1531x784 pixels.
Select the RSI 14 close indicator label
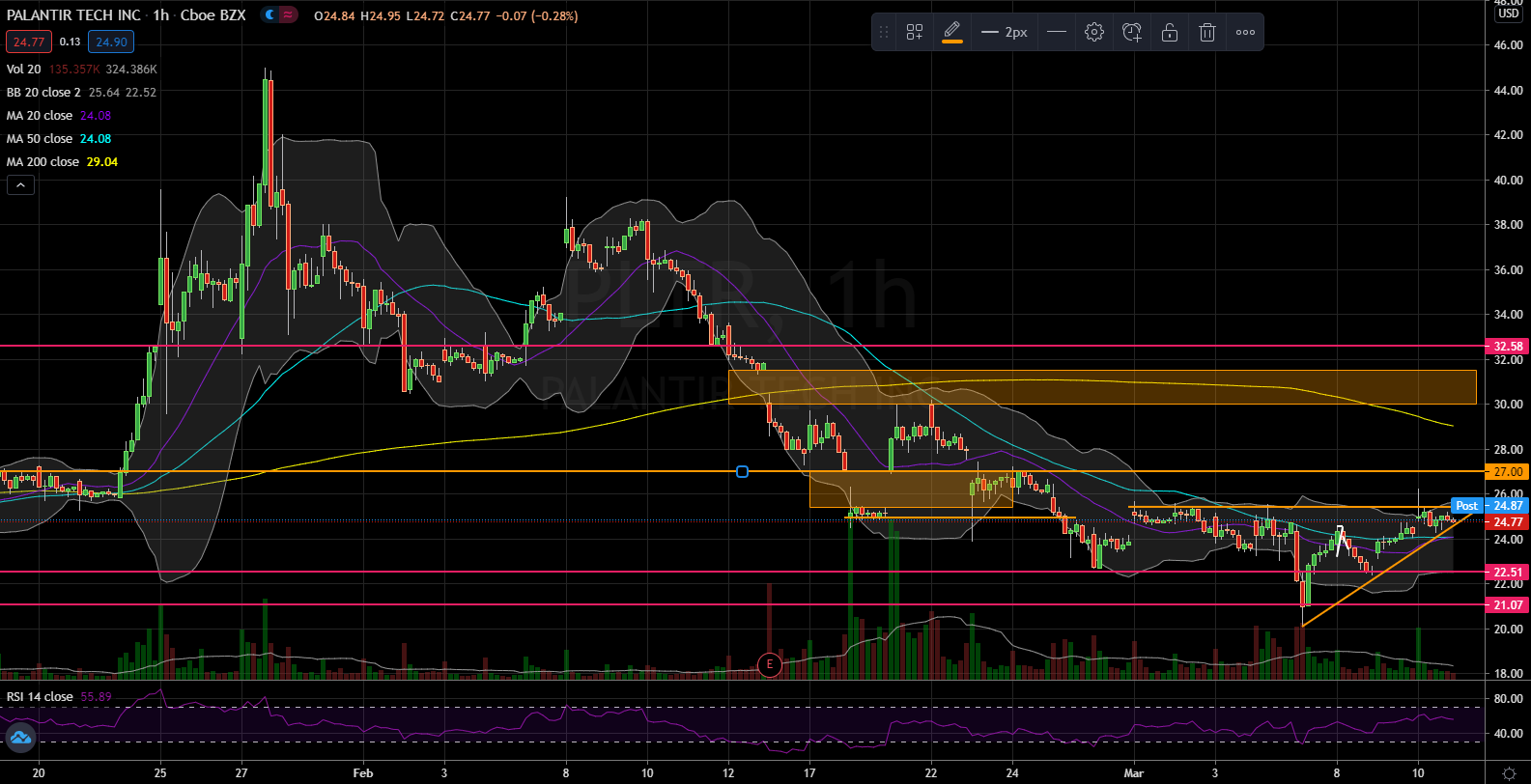[x=40, y=696]
